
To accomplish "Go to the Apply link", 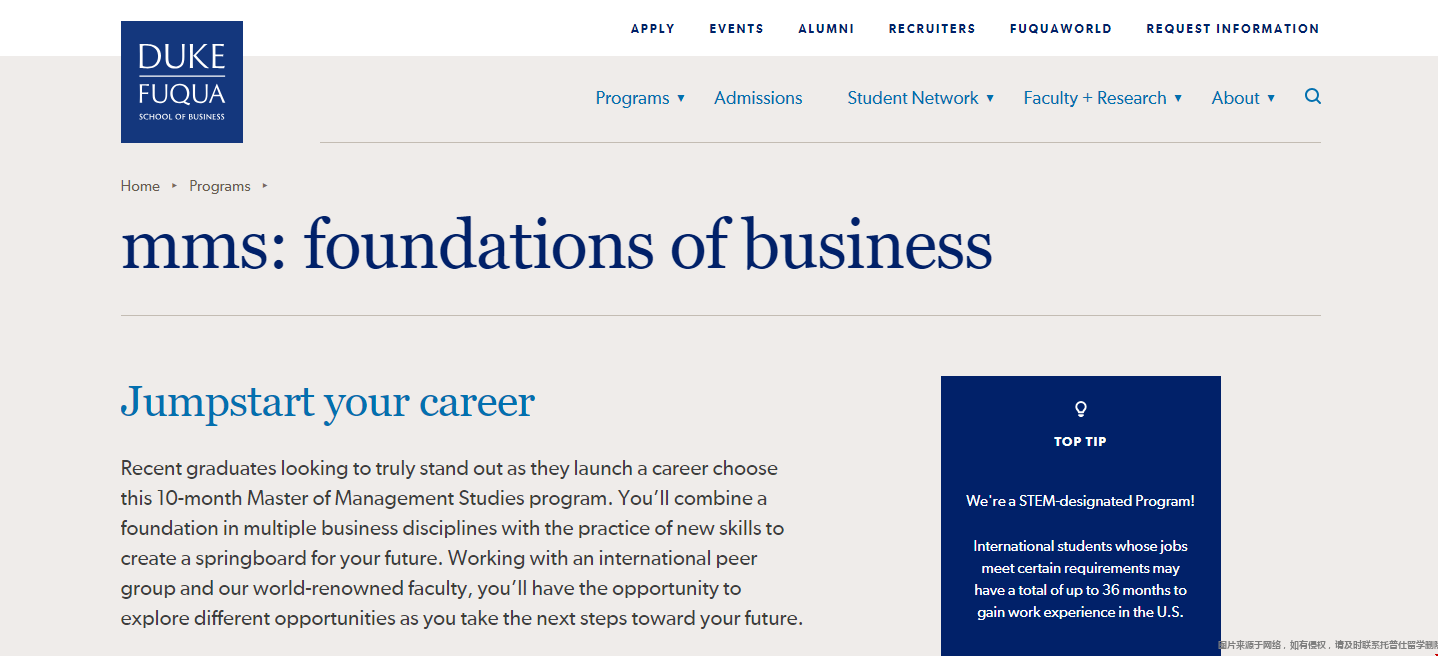I will click(653, 29).
